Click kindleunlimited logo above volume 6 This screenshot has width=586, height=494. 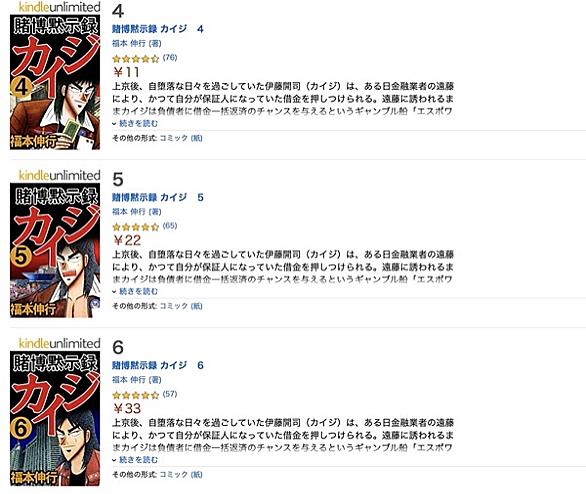[x=59, y=343]
